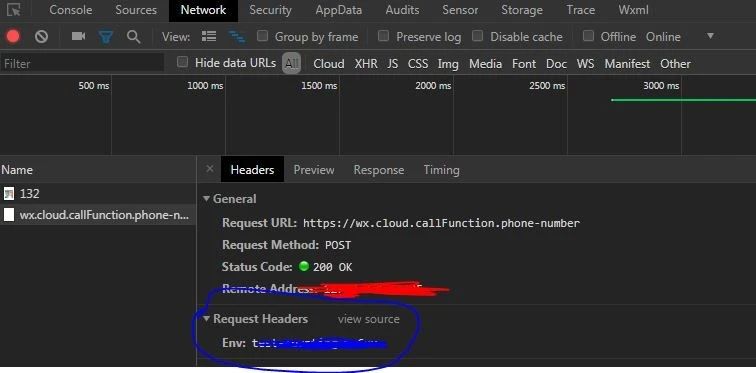Screen dimensions: 756x373
Task: Filter requests by All types
Action: tap(292, 63)
